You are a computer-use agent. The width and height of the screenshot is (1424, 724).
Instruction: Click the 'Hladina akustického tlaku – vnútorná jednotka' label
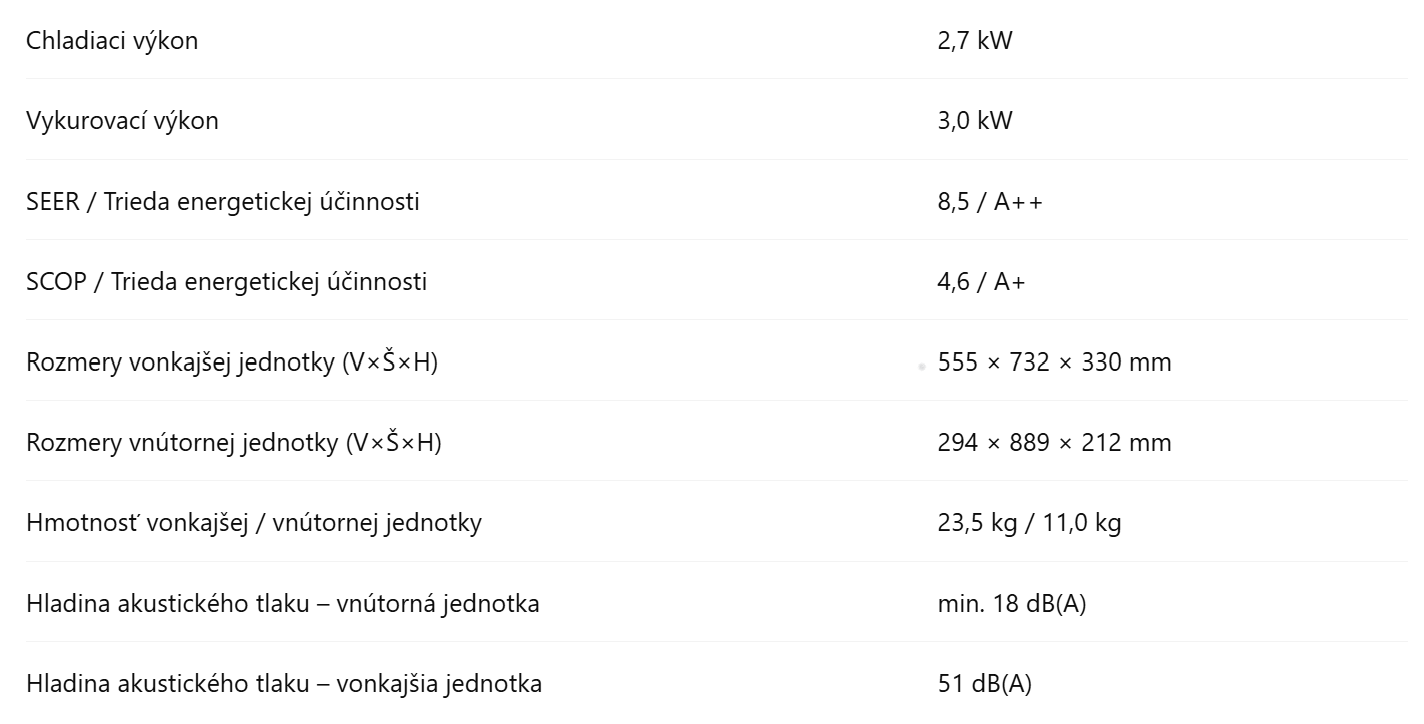pyautogui.click(x=283, y=604)
